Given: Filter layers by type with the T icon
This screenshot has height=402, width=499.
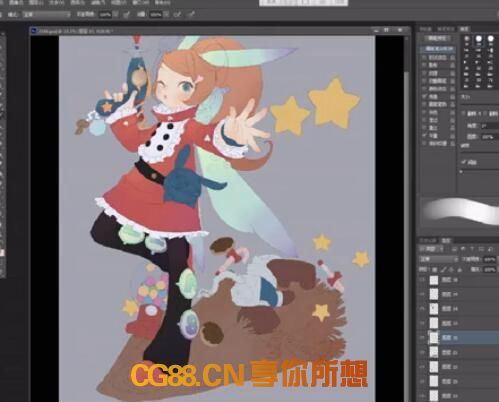Looking at the screenshot, I should click(x=472, y=249).
